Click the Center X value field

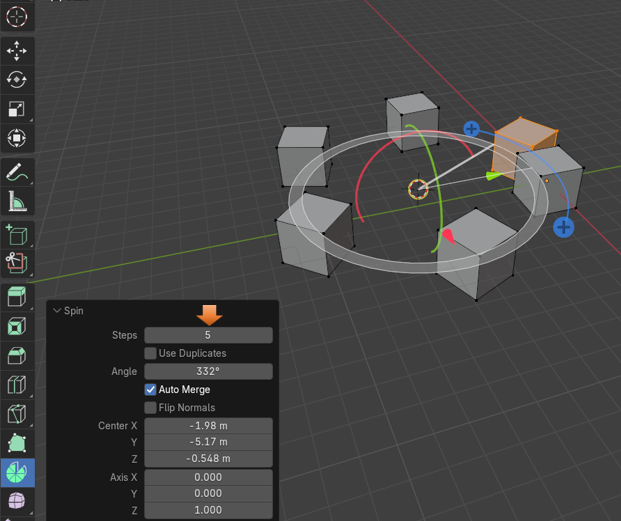pos(208,426)
